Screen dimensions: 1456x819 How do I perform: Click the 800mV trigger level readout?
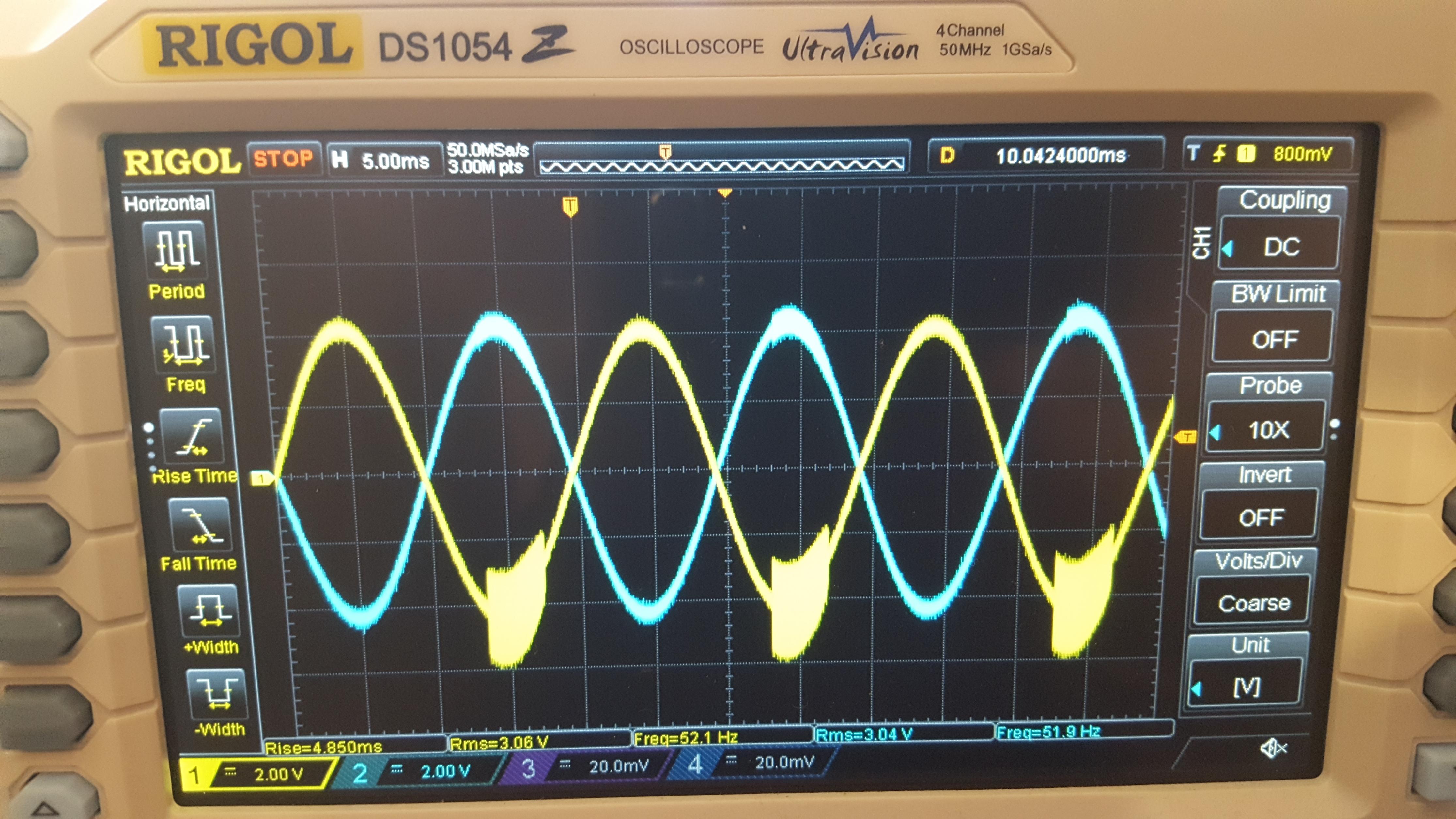tap(1302, 153)
